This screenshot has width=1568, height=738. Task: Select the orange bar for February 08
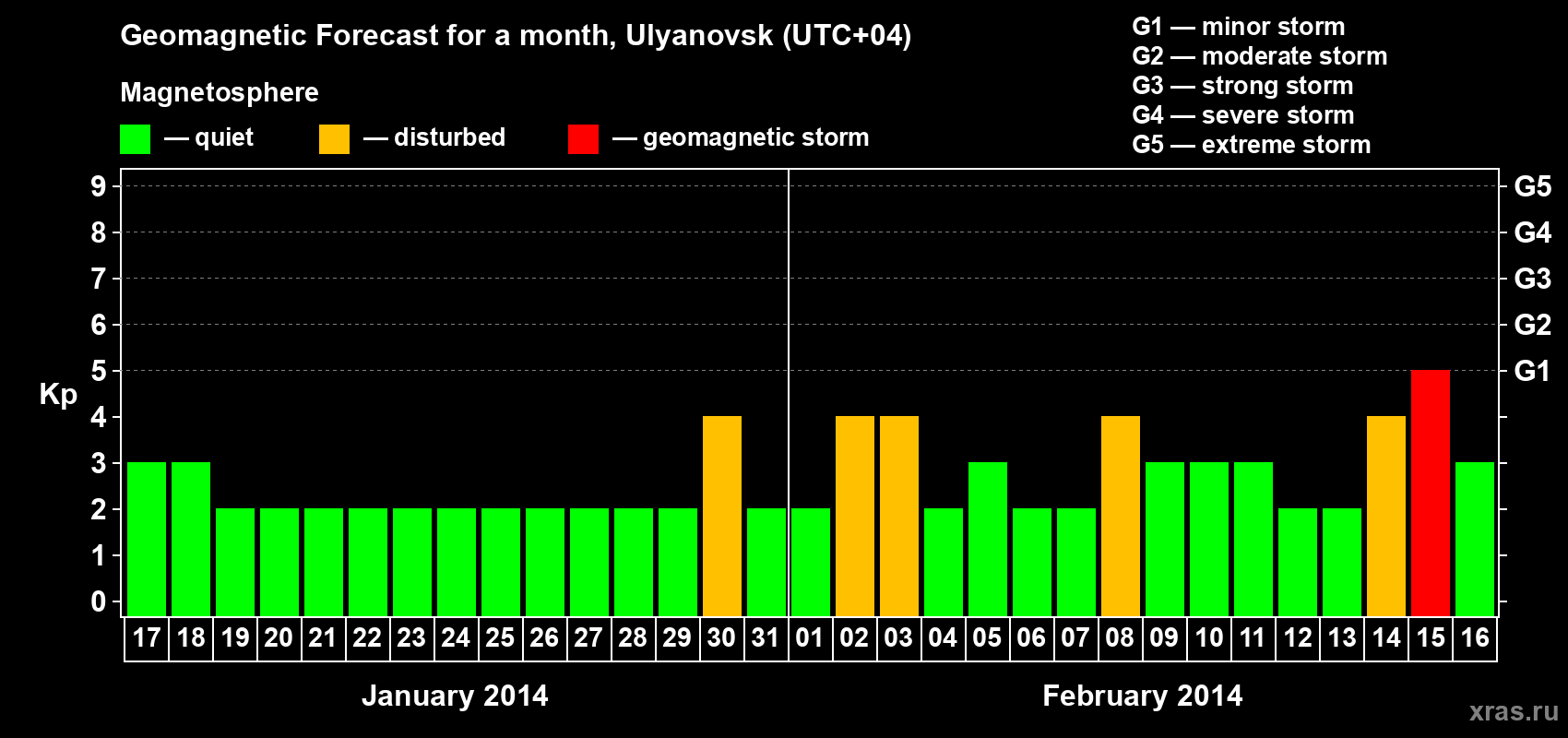[1121, 516]
